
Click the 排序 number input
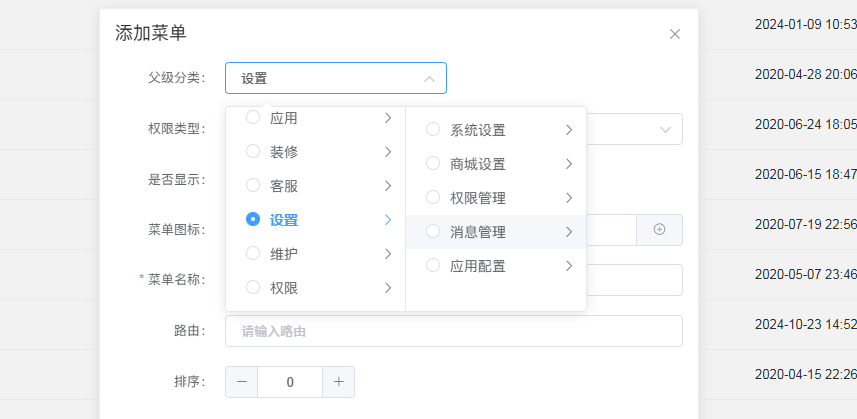pos(290,382)
